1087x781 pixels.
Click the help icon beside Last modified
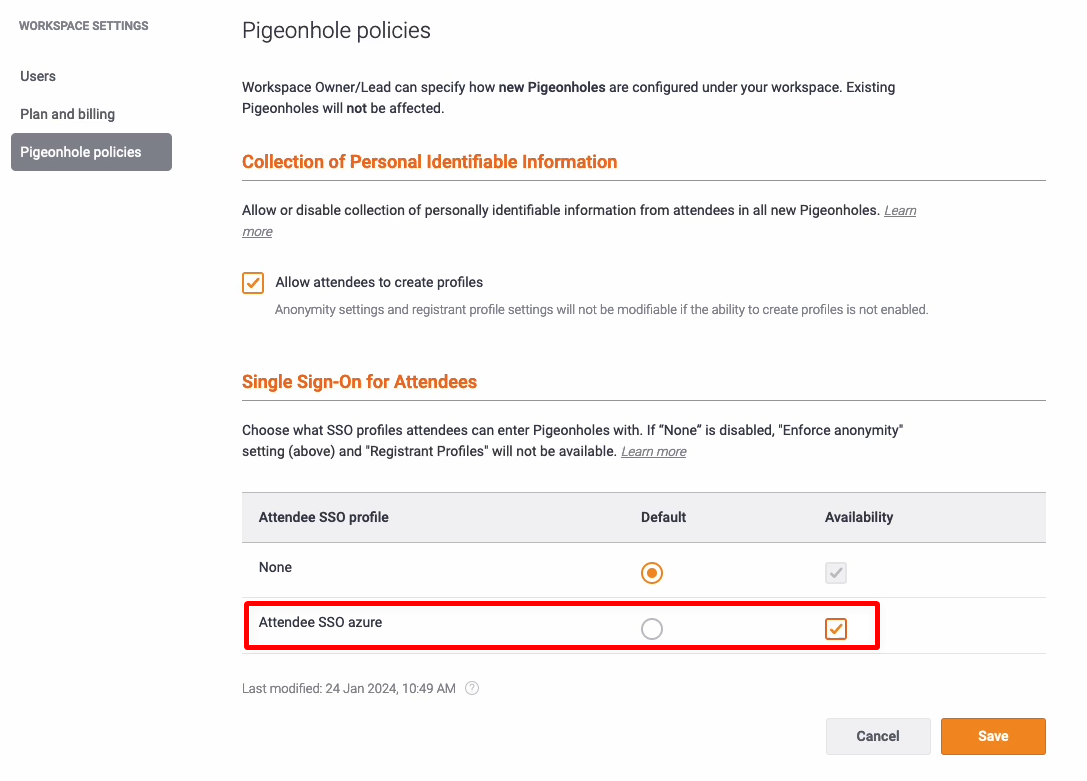472,688
